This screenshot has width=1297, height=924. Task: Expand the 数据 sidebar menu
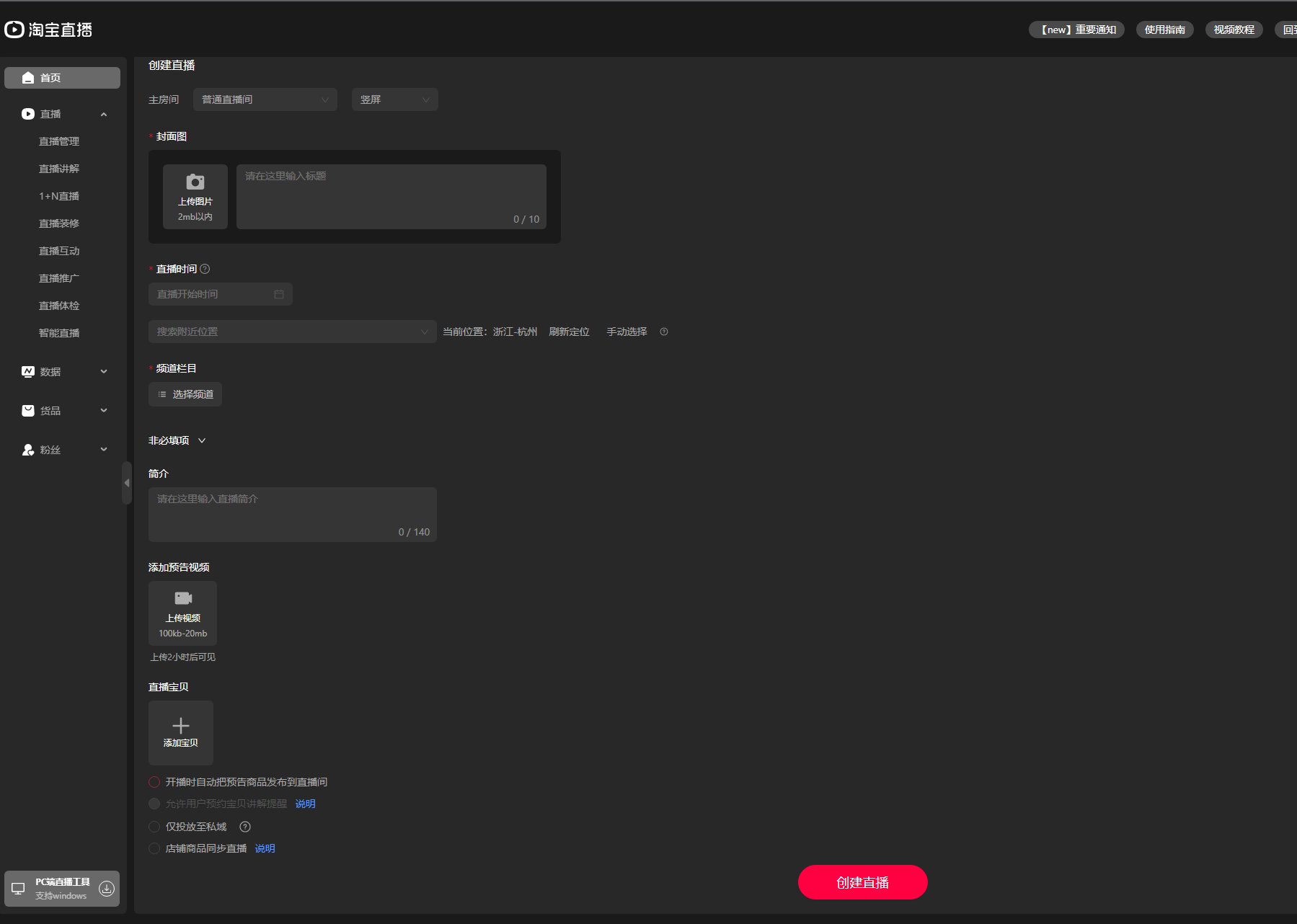(x=63, y=372)
